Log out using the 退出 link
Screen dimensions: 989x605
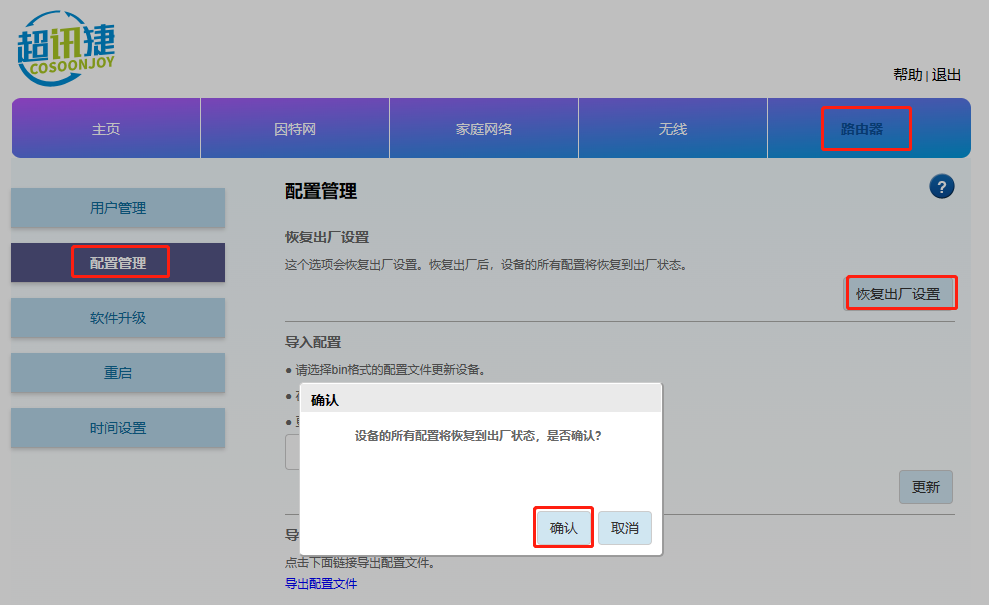(946, 75)
